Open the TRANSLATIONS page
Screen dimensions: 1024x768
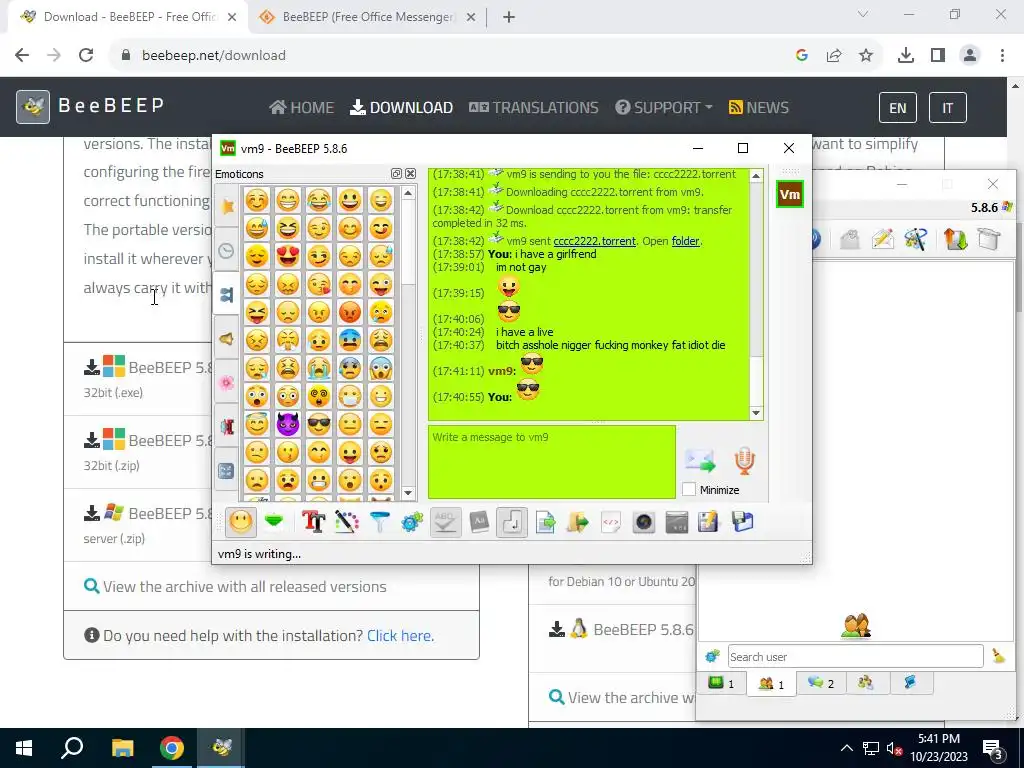[x=534, y=107]
